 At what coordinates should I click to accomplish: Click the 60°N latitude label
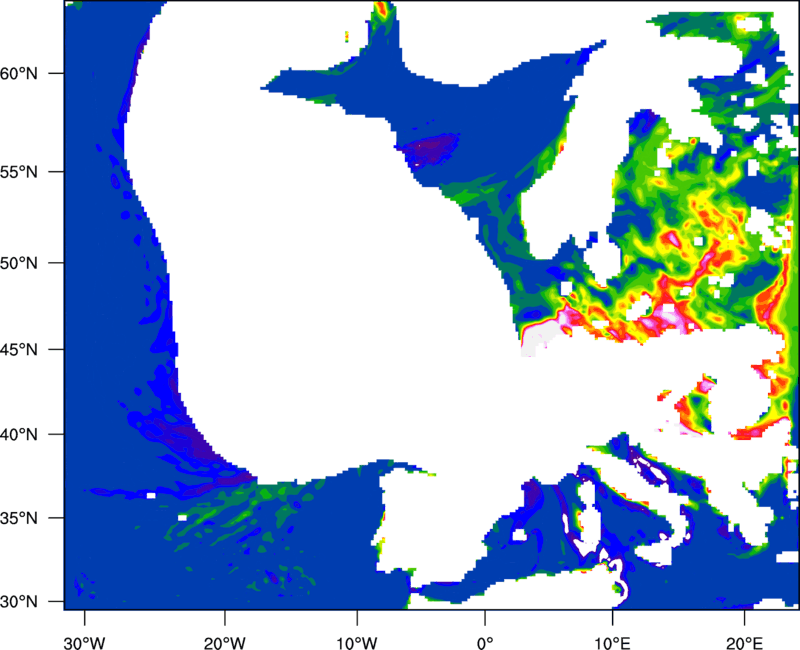(19, 73)
